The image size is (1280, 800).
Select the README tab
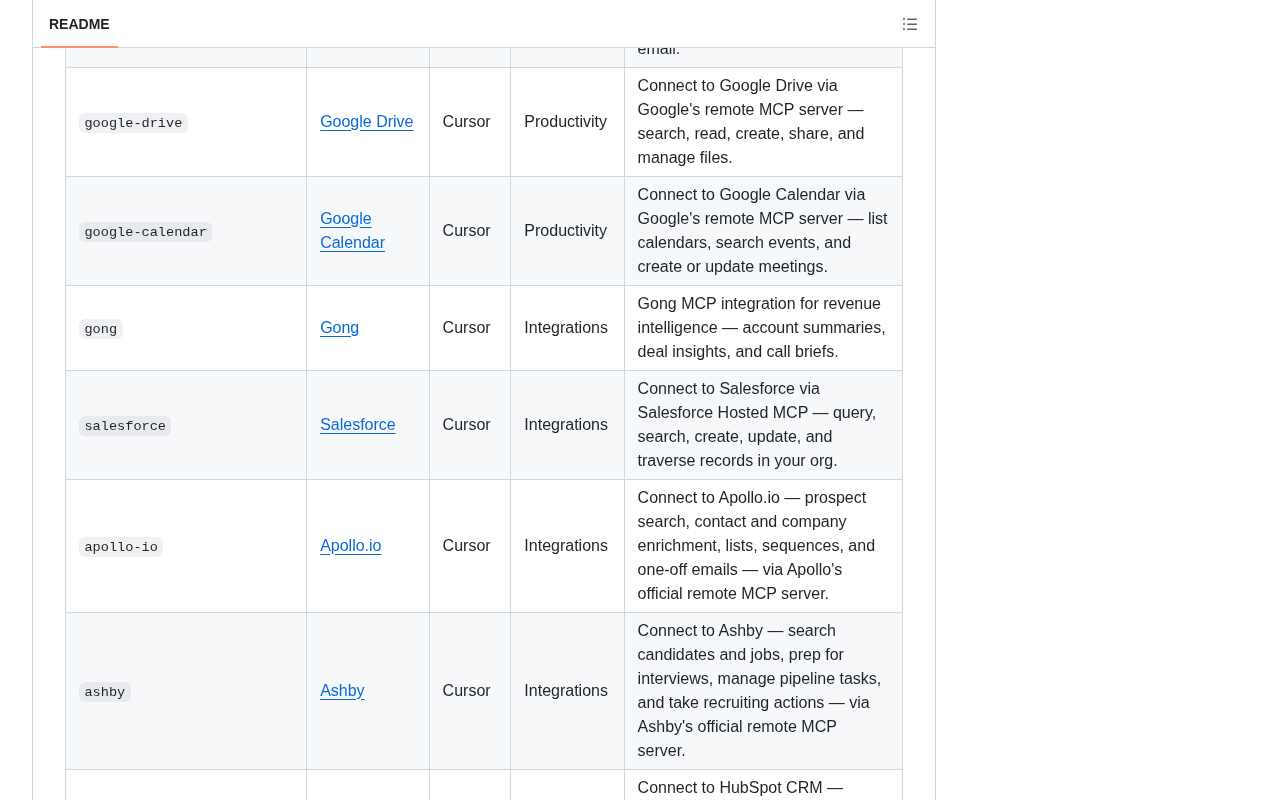[79, 24]
